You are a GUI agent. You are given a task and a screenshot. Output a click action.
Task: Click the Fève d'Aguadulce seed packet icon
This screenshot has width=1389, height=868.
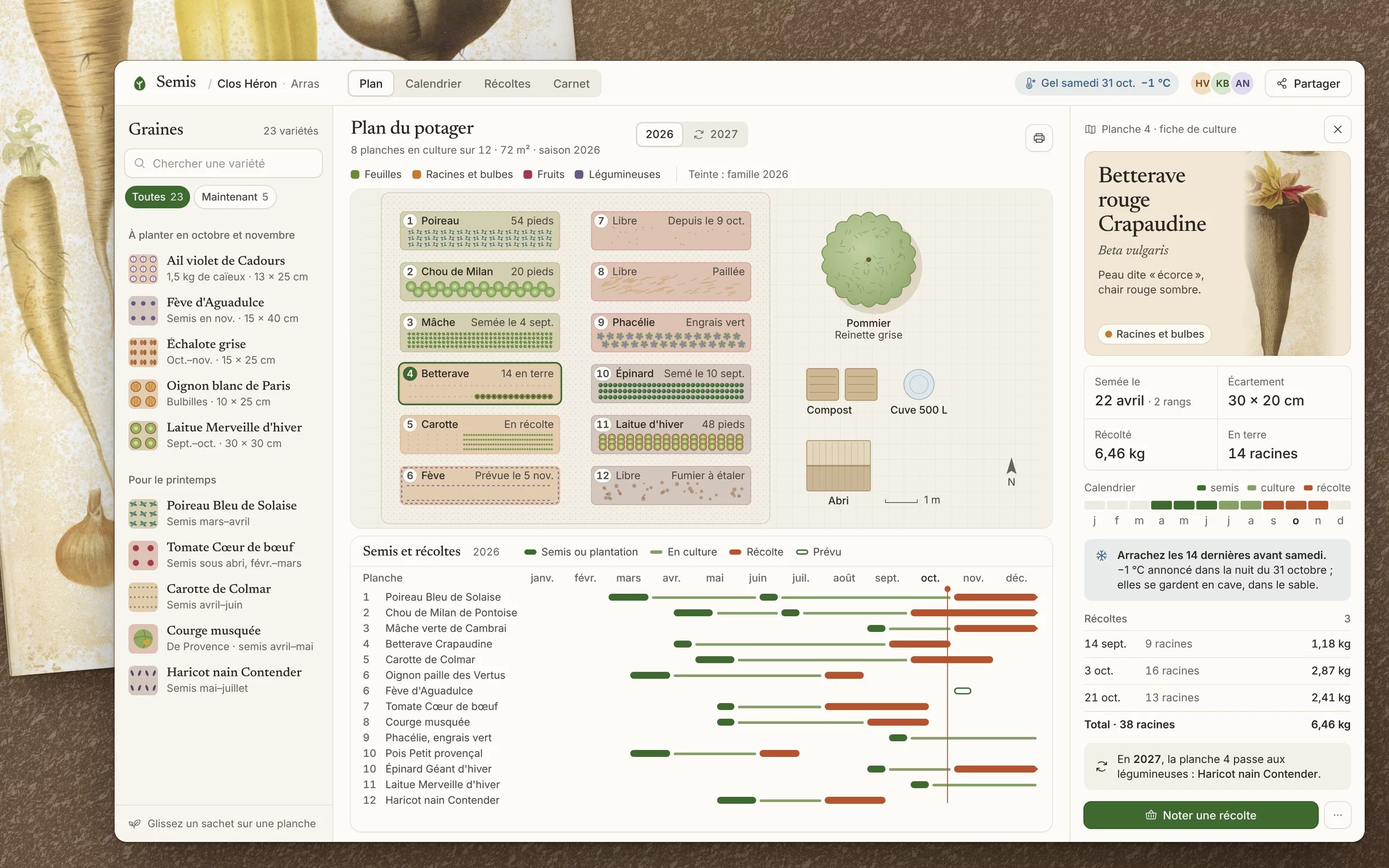143,311
